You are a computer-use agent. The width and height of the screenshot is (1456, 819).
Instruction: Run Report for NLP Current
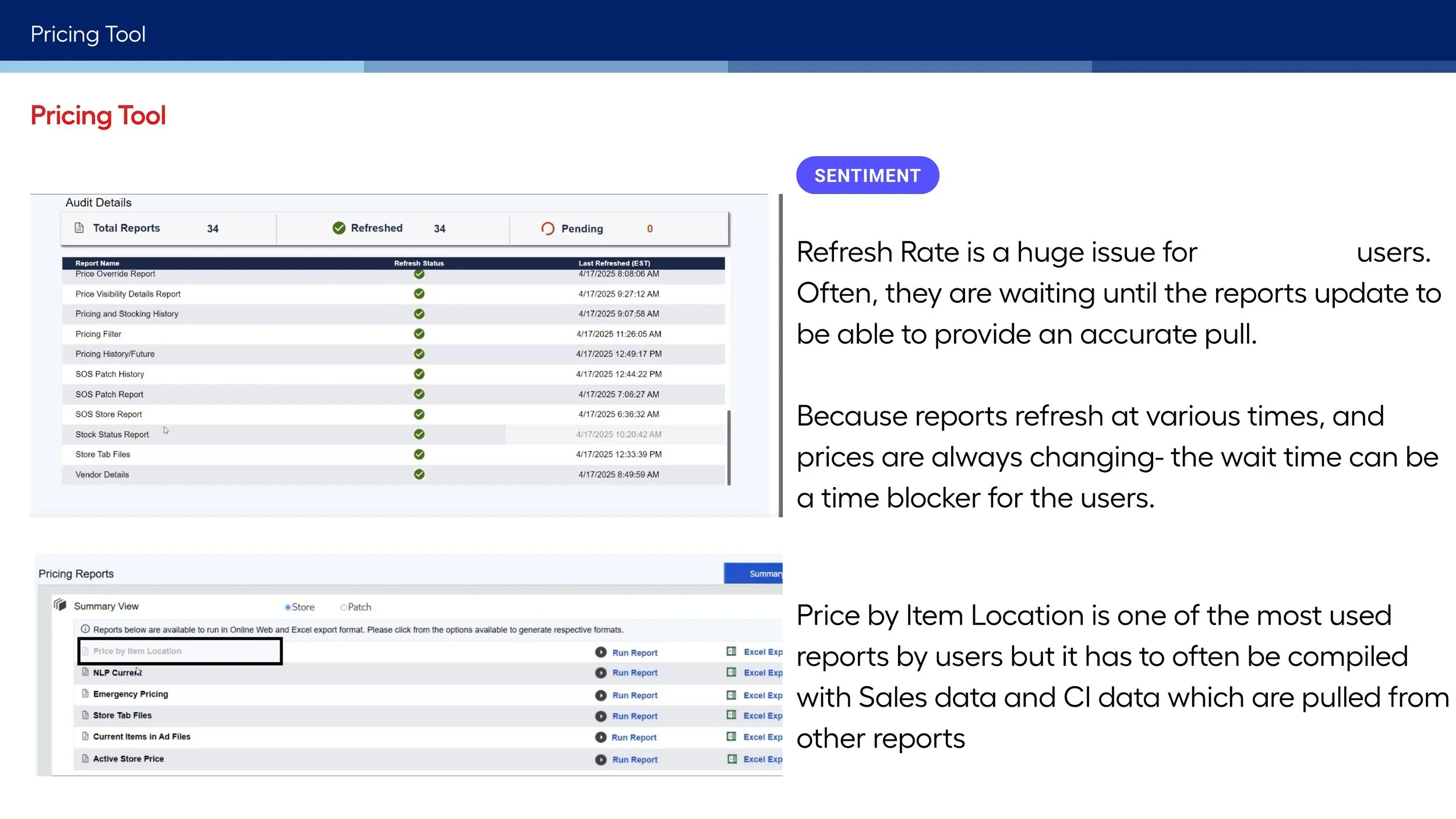tap(634, 673)
